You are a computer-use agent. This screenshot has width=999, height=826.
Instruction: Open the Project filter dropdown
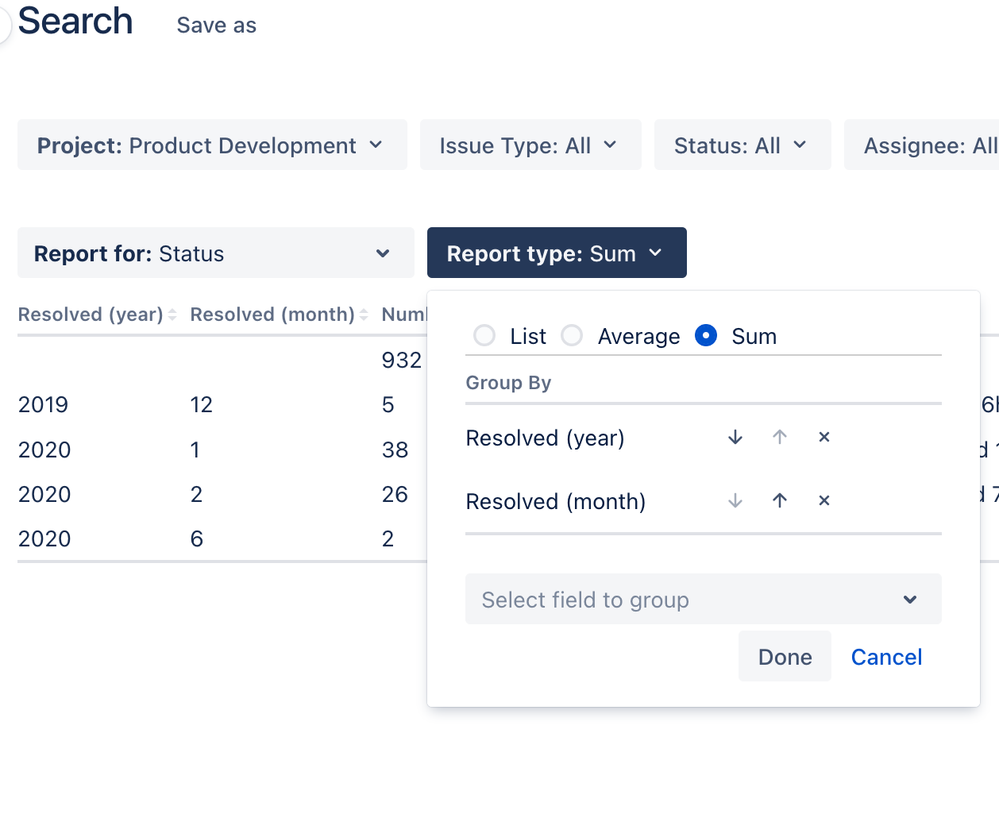pos(212,146)
